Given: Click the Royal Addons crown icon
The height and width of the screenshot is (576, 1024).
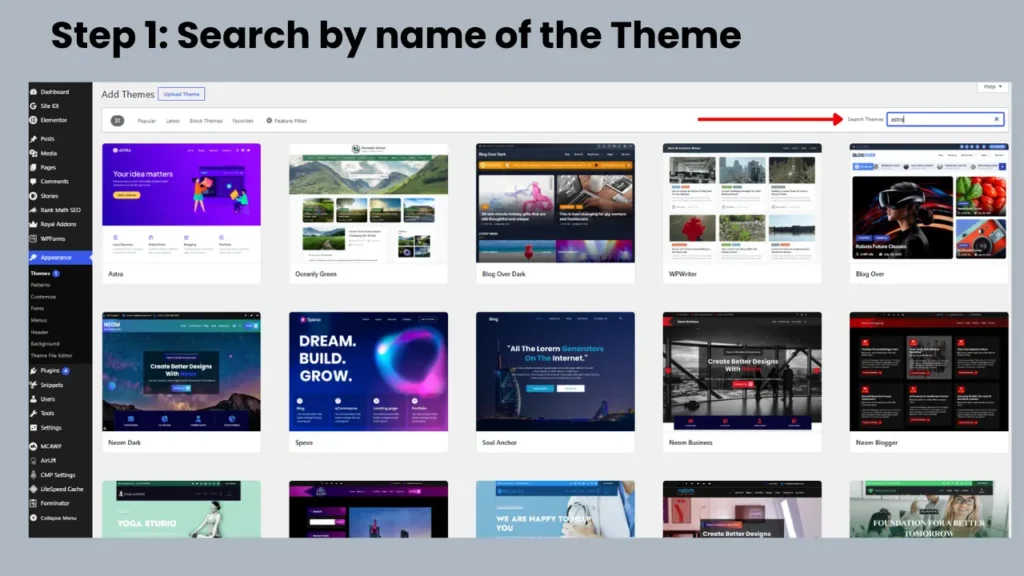Looking at the screenshot, I should point(33,224).
